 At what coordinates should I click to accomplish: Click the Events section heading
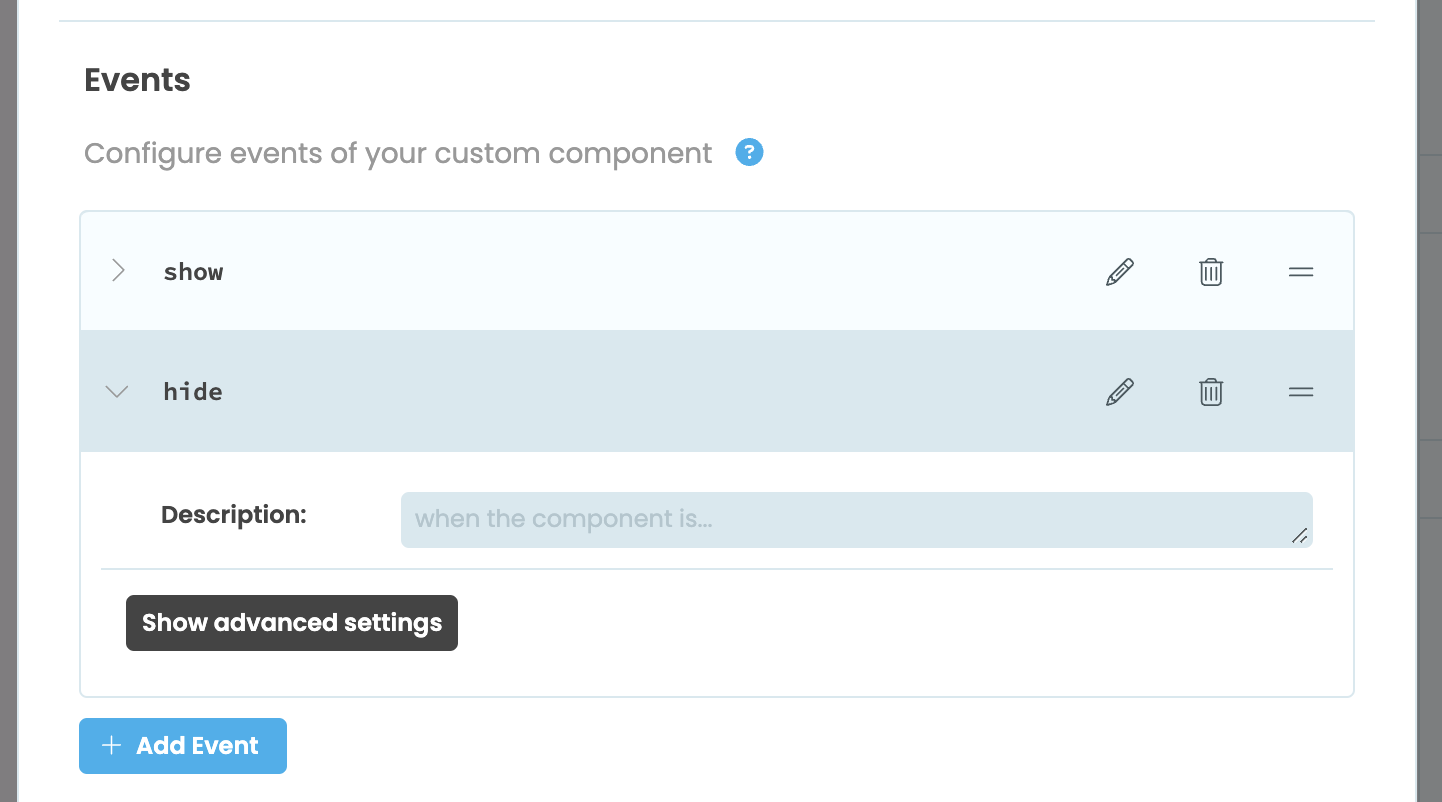pyautogui.click(x=137, y=80)
